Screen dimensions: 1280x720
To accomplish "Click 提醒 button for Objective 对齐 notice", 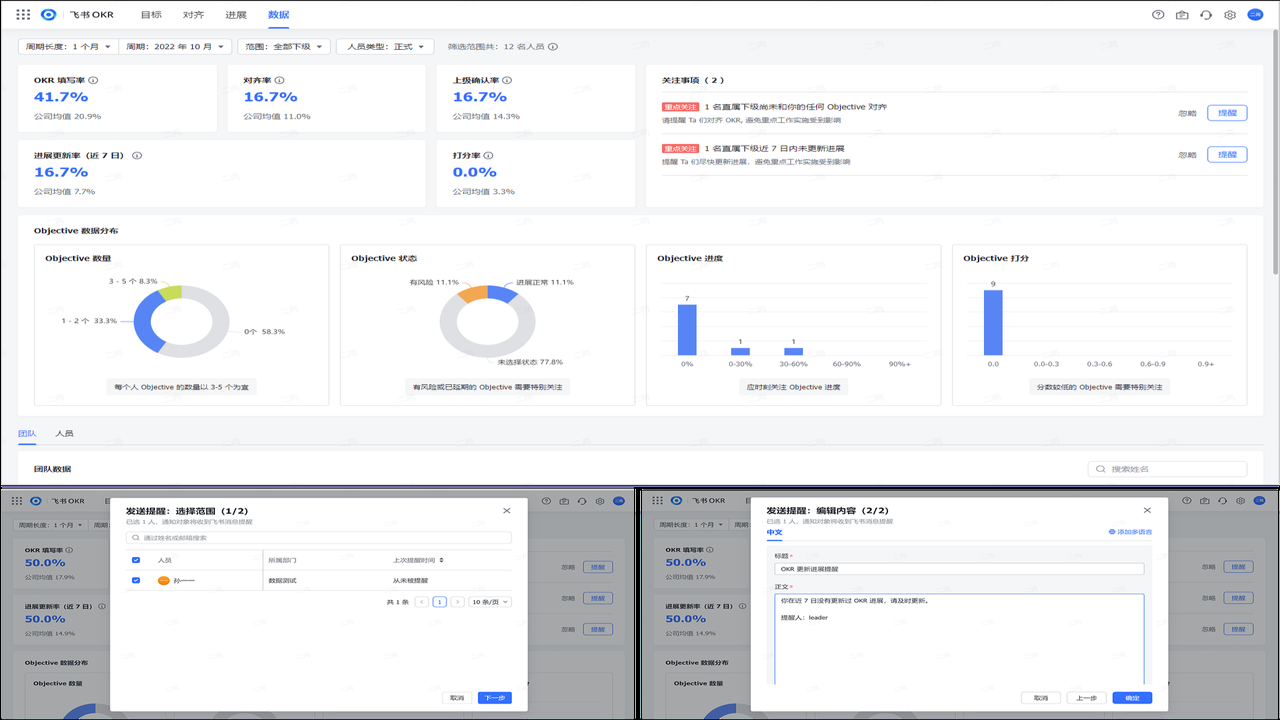I will (x=1227, y=113).
